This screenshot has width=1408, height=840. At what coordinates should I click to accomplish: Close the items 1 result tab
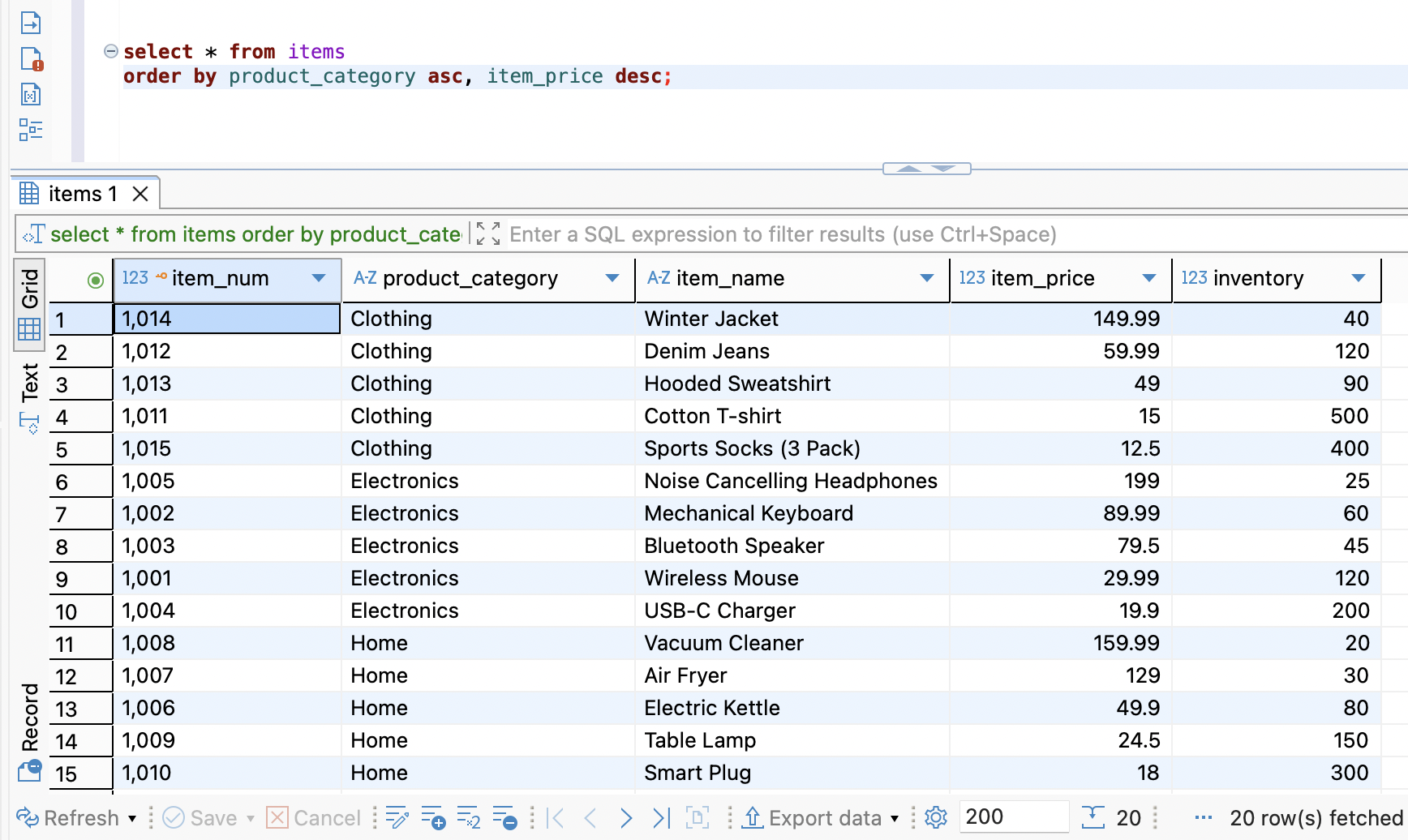140,194
